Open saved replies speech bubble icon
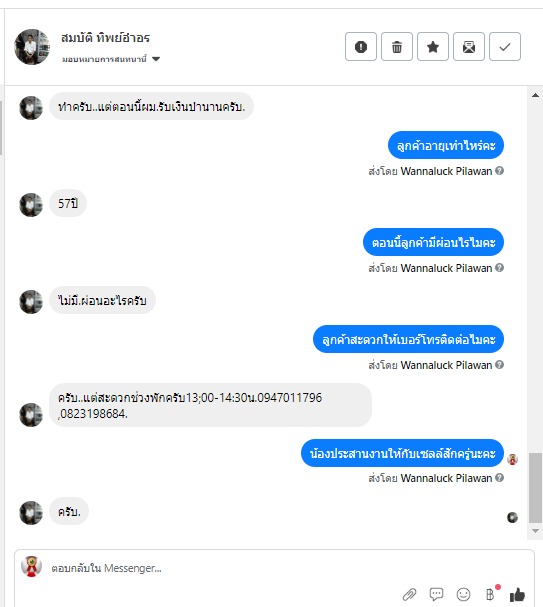543x607 pixels. click(436, 594)
